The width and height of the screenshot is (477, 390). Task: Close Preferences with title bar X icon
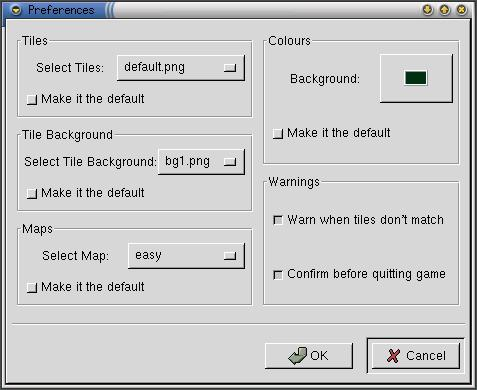(461, 10)
